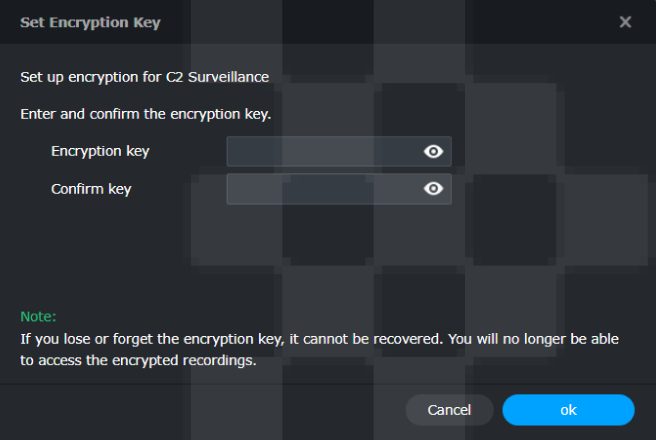Confirm with the blue ok button
656x440 pixels.
(x=568, y=410)
